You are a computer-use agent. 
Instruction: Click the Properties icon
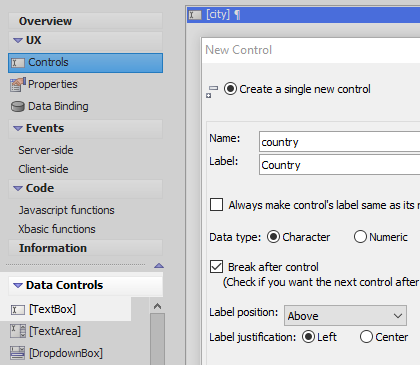pyautogui.click(x=18, y=84)
